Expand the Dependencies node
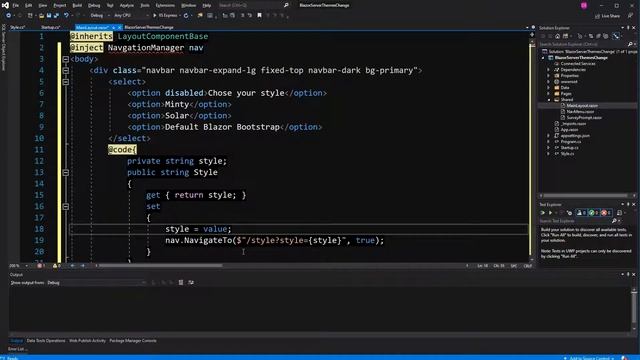Image resolution: width=640 pixels, height=360 pixels. click(548, 70)
